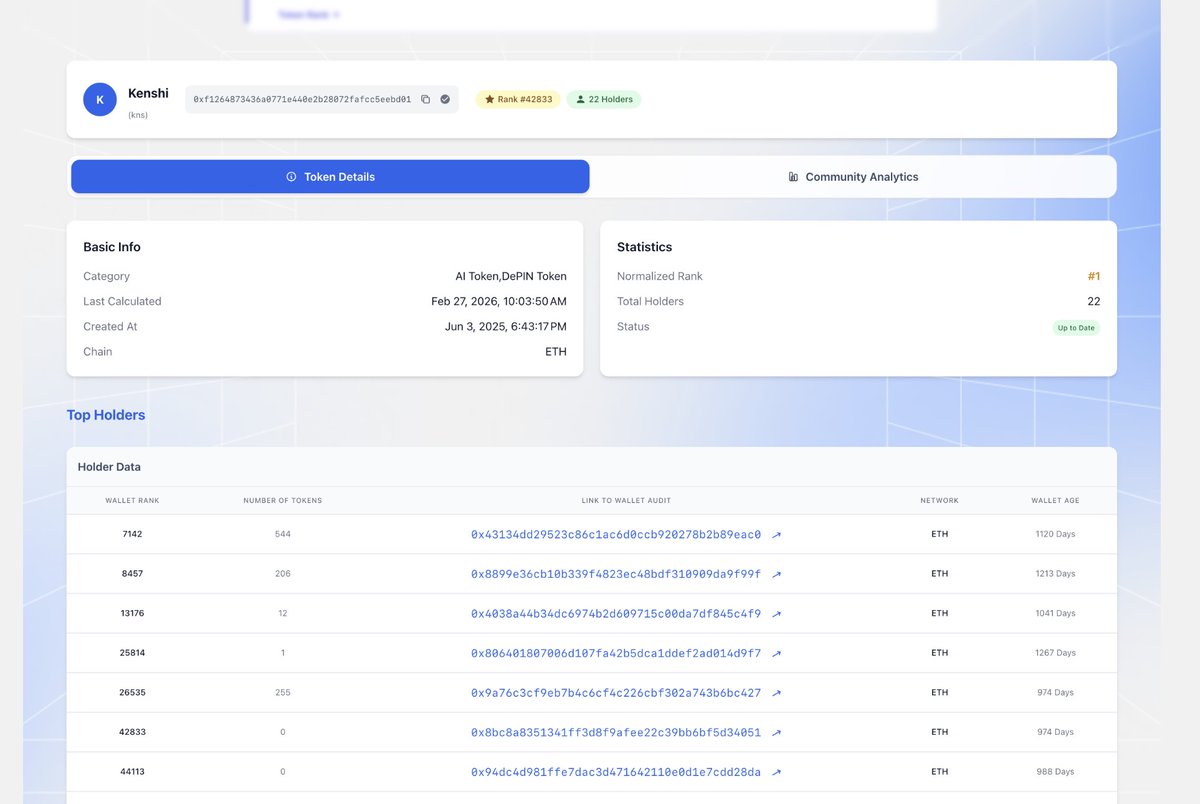The image size is (1200, 804).
Task: Select the Token Details tab
Action: pyautogui.click(x=330, y=177)
